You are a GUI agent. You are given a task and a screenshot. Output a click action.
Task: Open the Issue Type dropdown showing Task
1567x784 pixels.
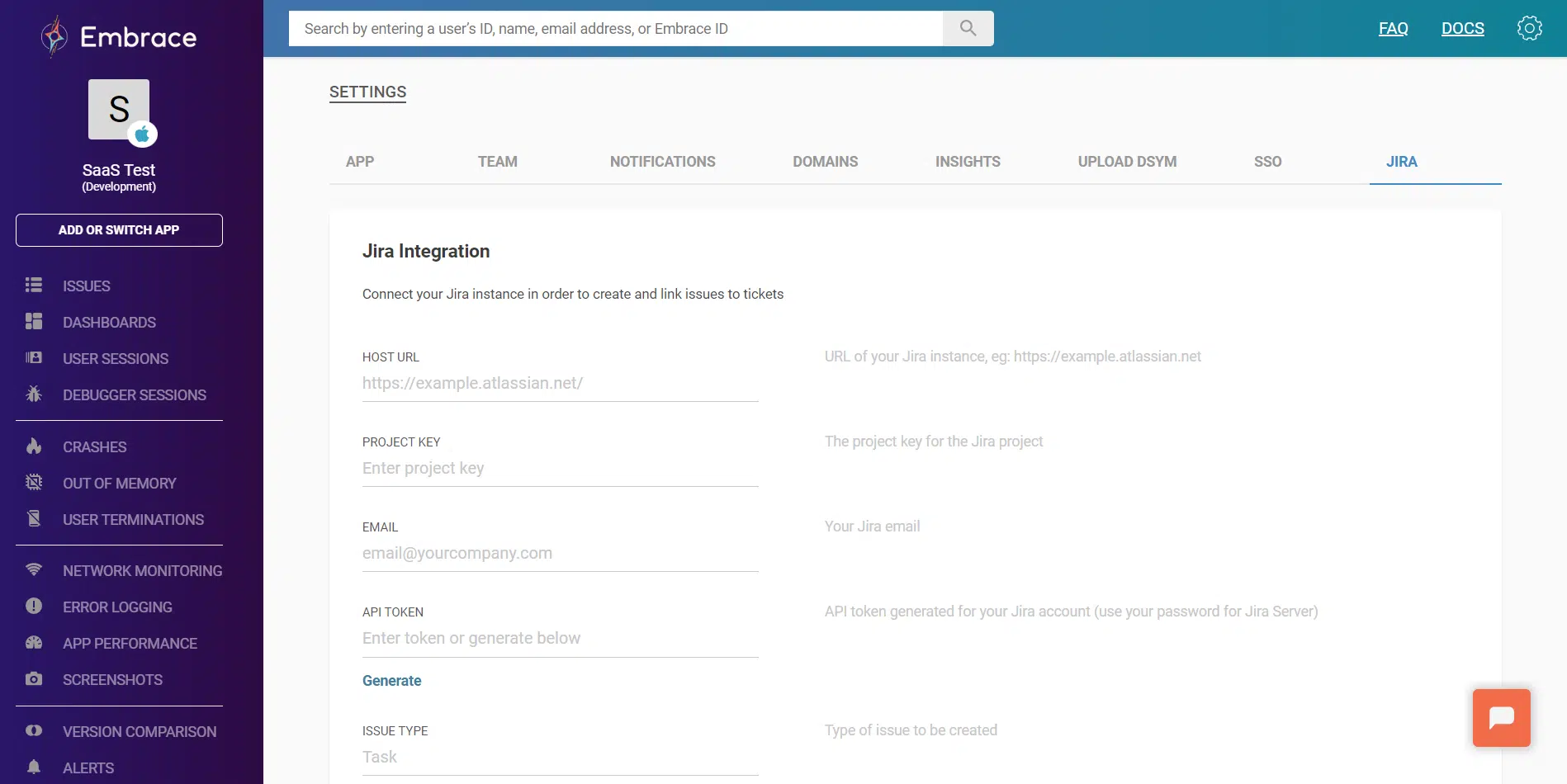pyautogui.click(x=560, y=758)
